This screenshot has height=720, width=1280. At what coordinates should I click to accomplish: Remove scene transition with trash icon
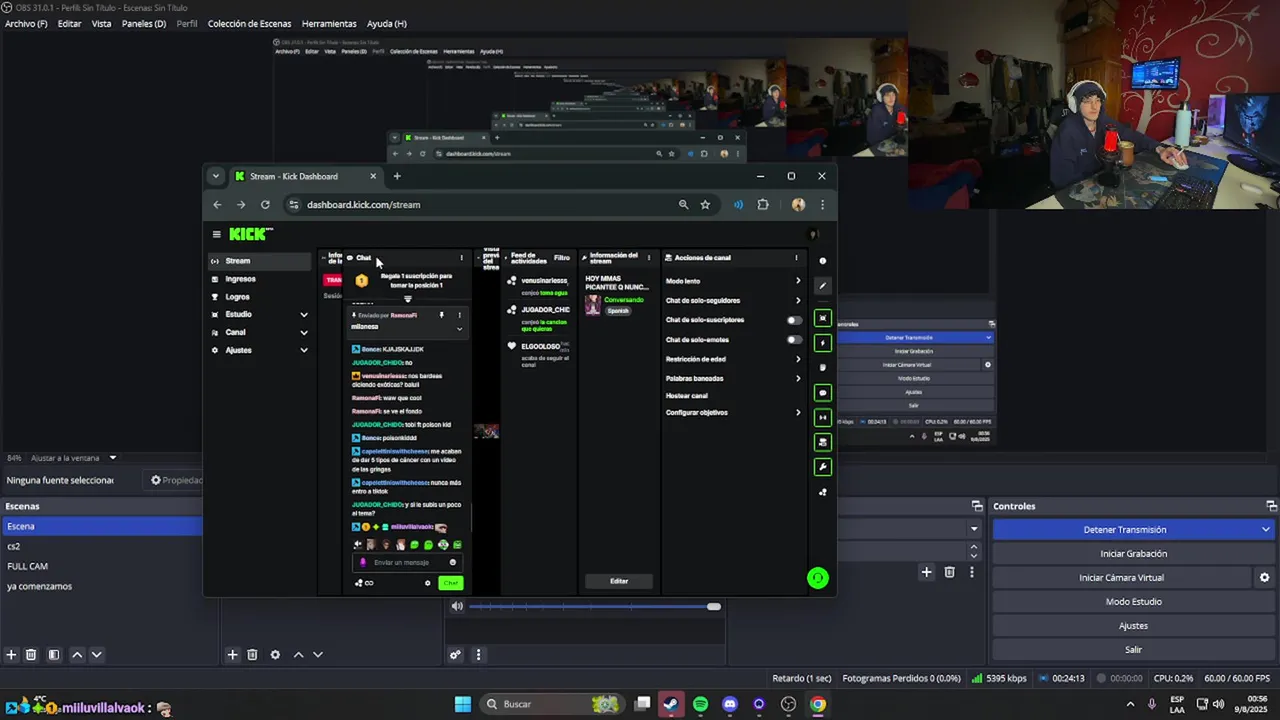point(950,572)
